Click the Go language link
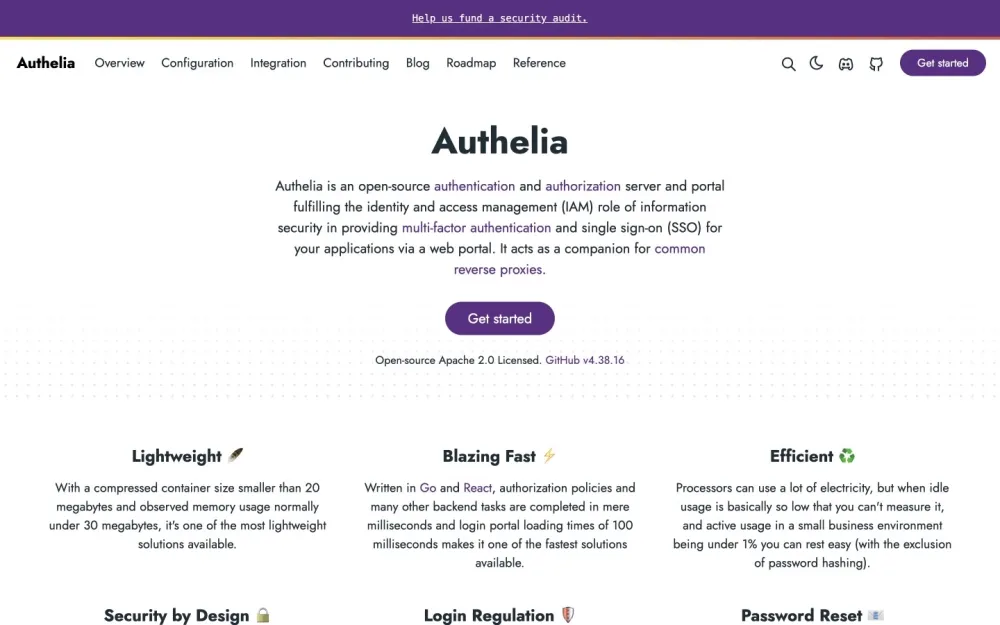 (428, 487)
